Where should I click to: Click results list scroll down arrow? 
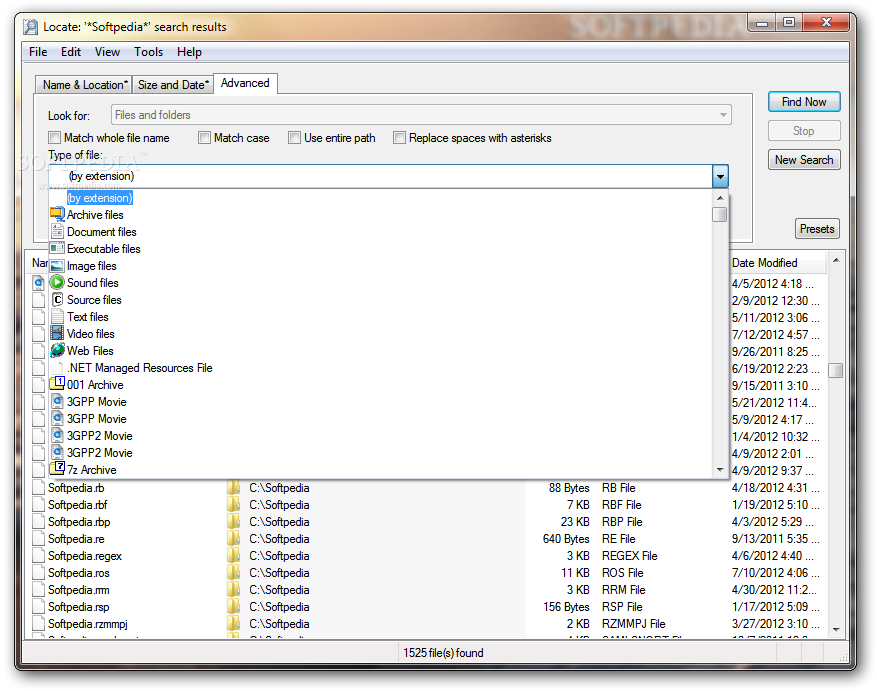pos(836,629)
